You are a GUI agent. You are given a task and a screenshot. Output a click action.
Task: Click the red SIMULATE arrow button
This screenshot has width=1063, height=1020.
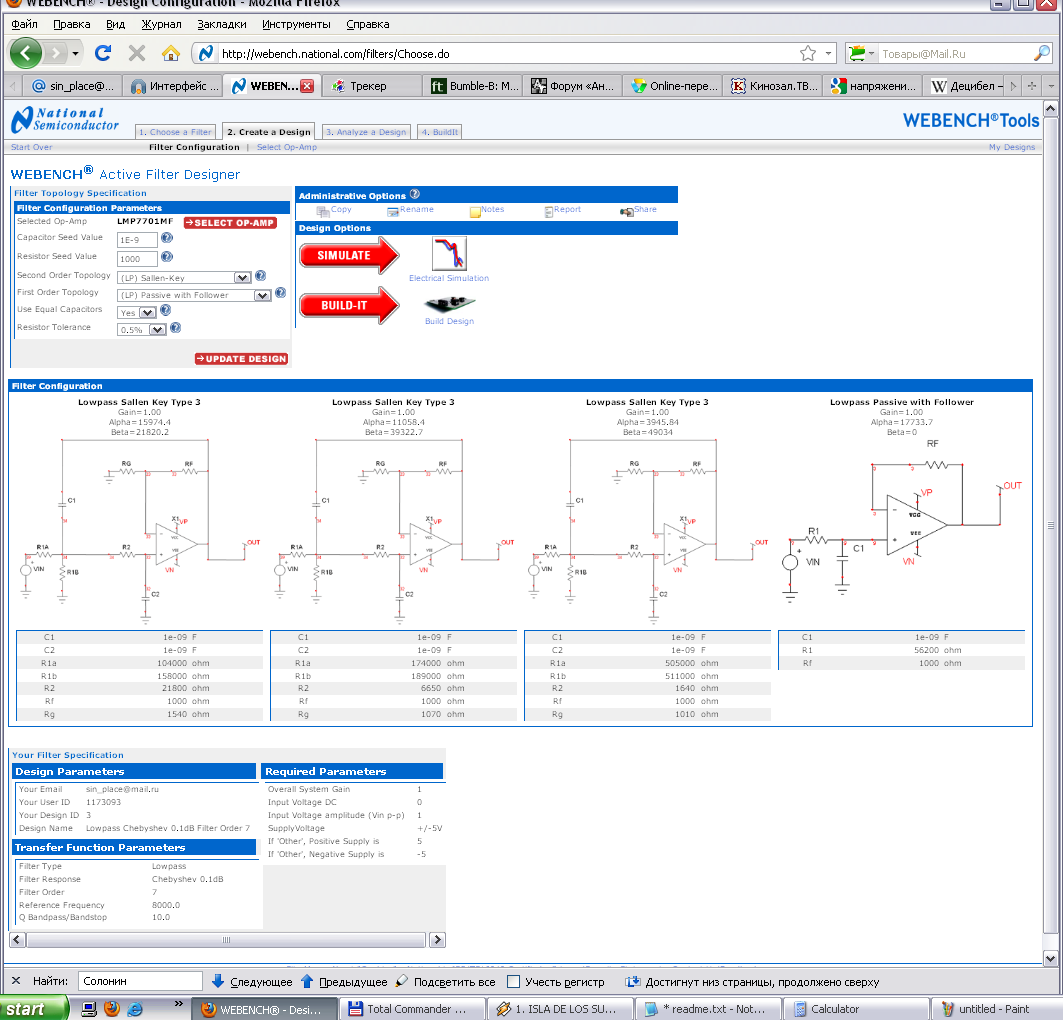tap(350, 256)
